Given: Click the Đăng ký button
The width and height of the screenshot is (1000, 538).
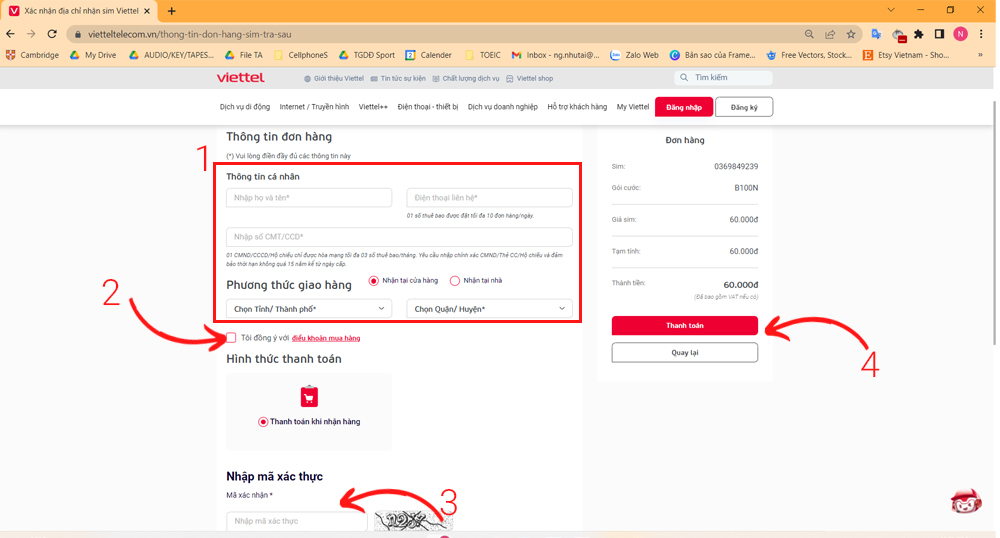Looking at the screenshot, I should point(744,107).
